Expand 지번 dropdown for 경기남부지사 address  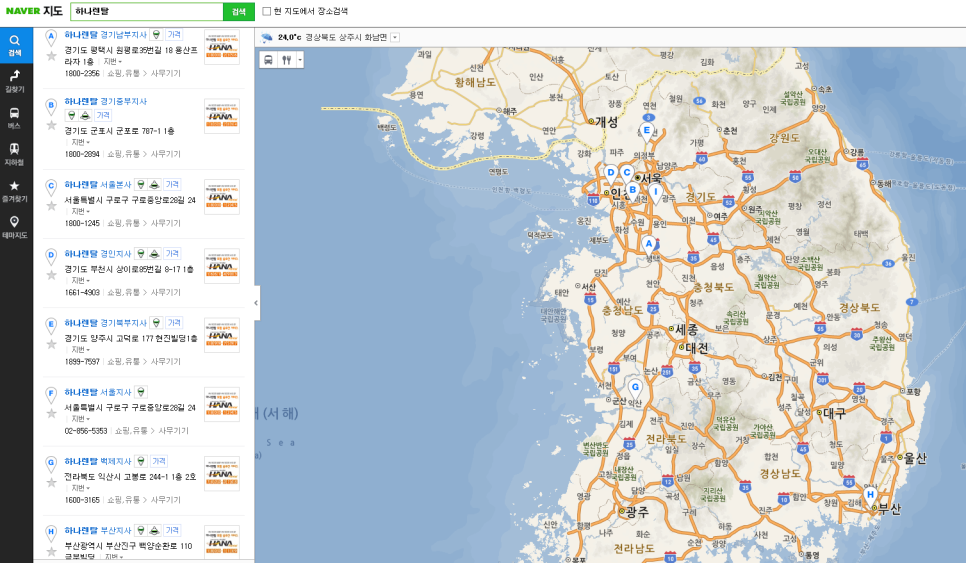pos(112,62)
